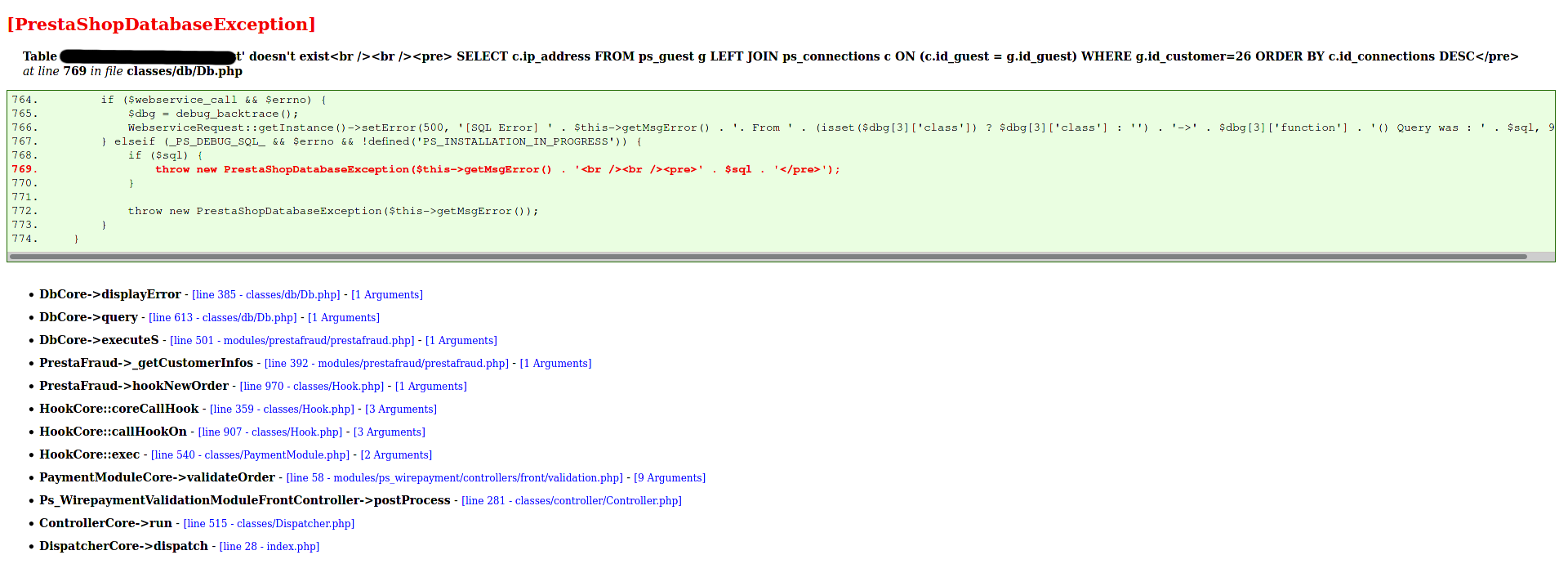This screenshot has width=1568, height=564.
Task: Click 'DispatcherCore->dispatch' method name
Action: [x=123, y=546]
